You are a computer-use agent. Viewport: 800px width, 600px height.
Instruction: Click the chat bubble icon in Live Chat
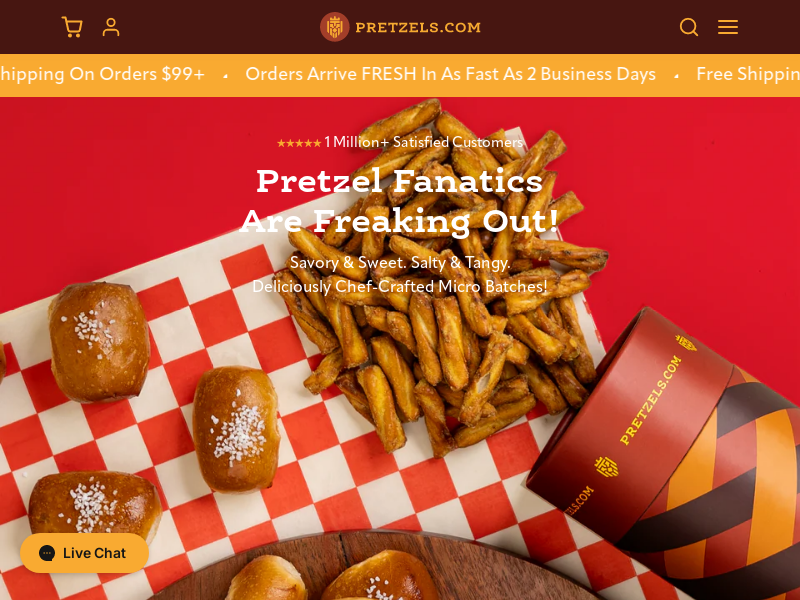pos(47,553)
